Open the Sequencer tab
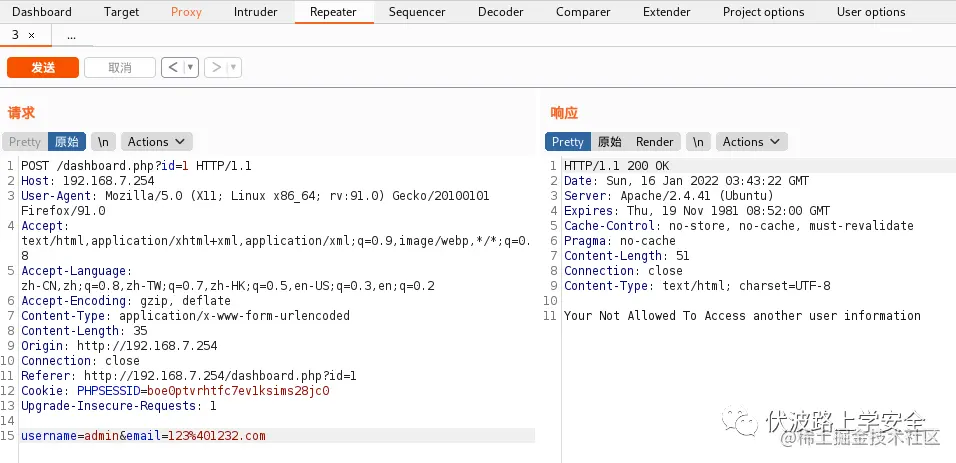Image resolution: width=956 pixels, height=463 pixels. point(417,12)
